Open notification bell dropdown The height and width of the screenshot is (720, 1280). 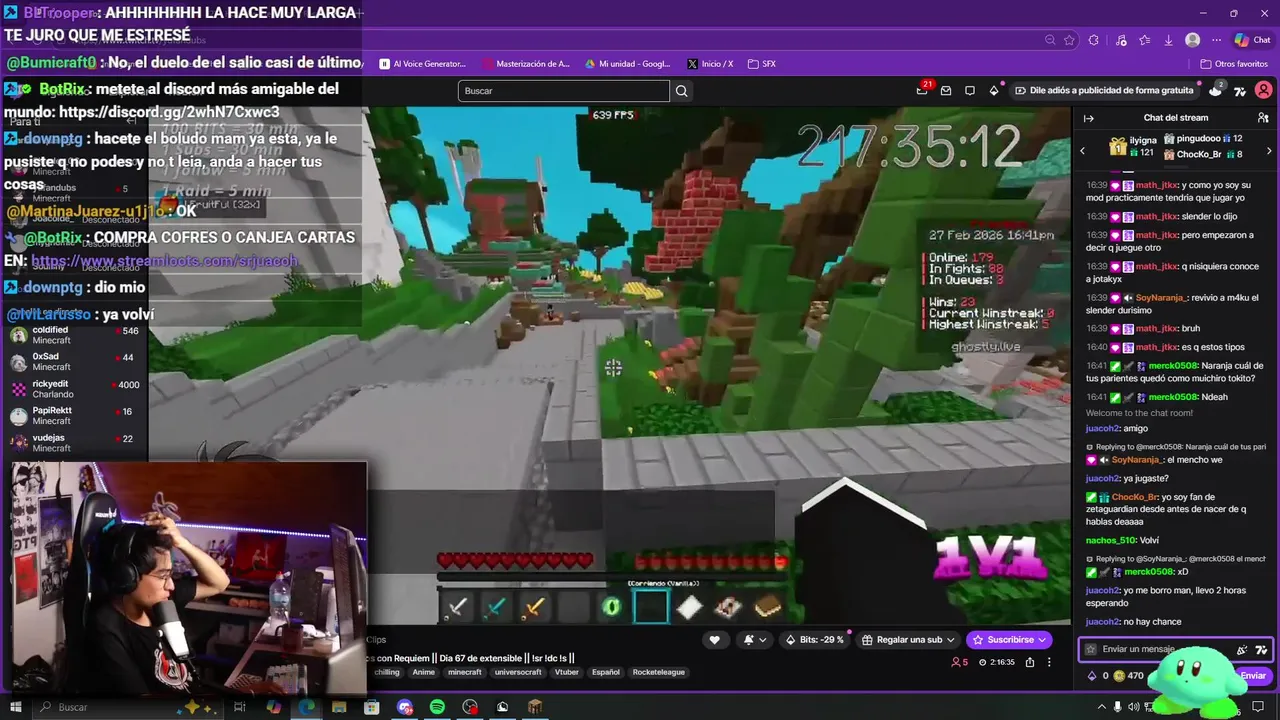tap(755, 640)
